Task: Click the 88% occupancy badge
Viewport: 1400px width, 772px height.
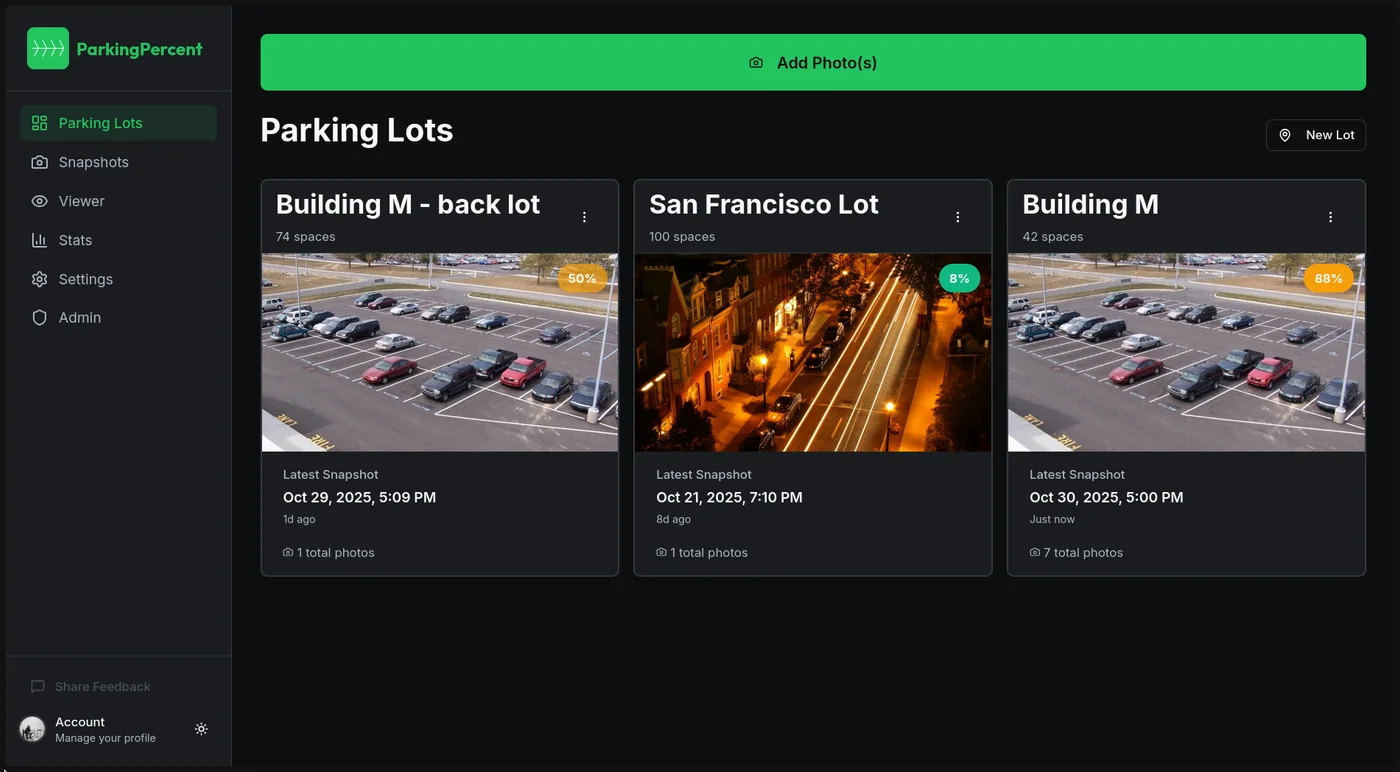Action: [1328, 278]
